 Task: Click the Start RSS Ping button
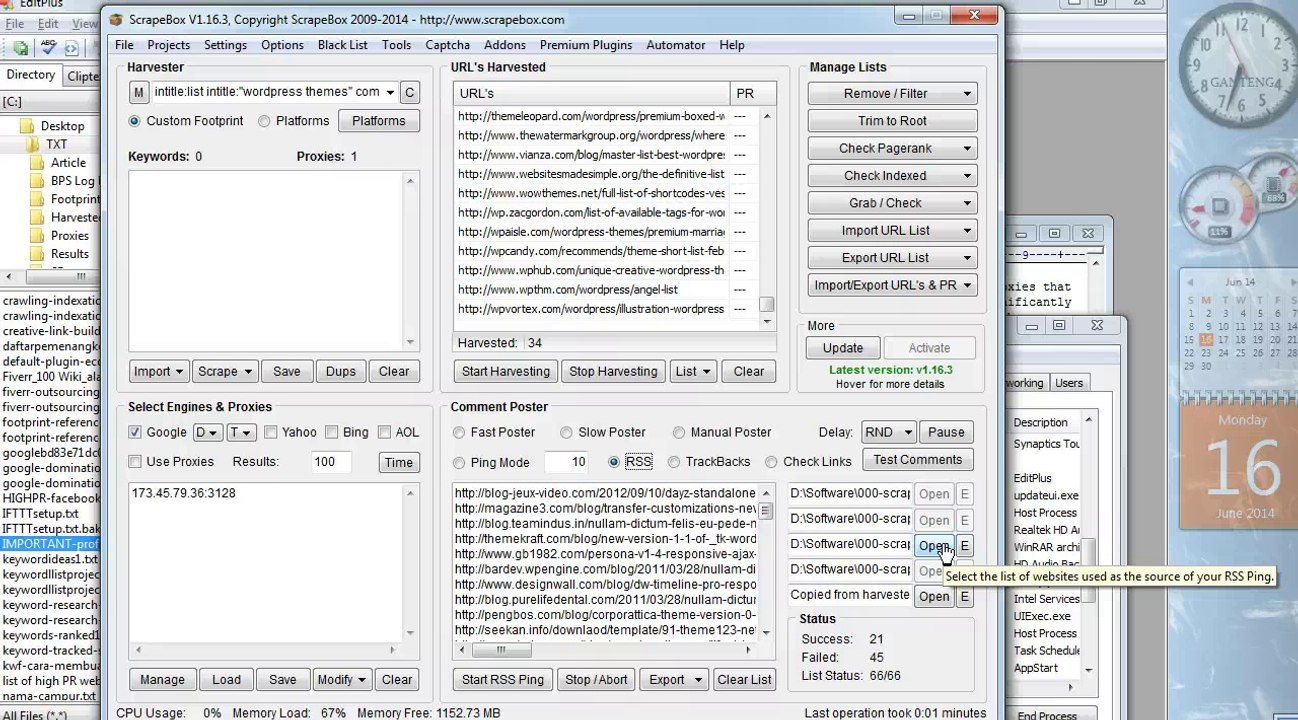pos(503,680)
